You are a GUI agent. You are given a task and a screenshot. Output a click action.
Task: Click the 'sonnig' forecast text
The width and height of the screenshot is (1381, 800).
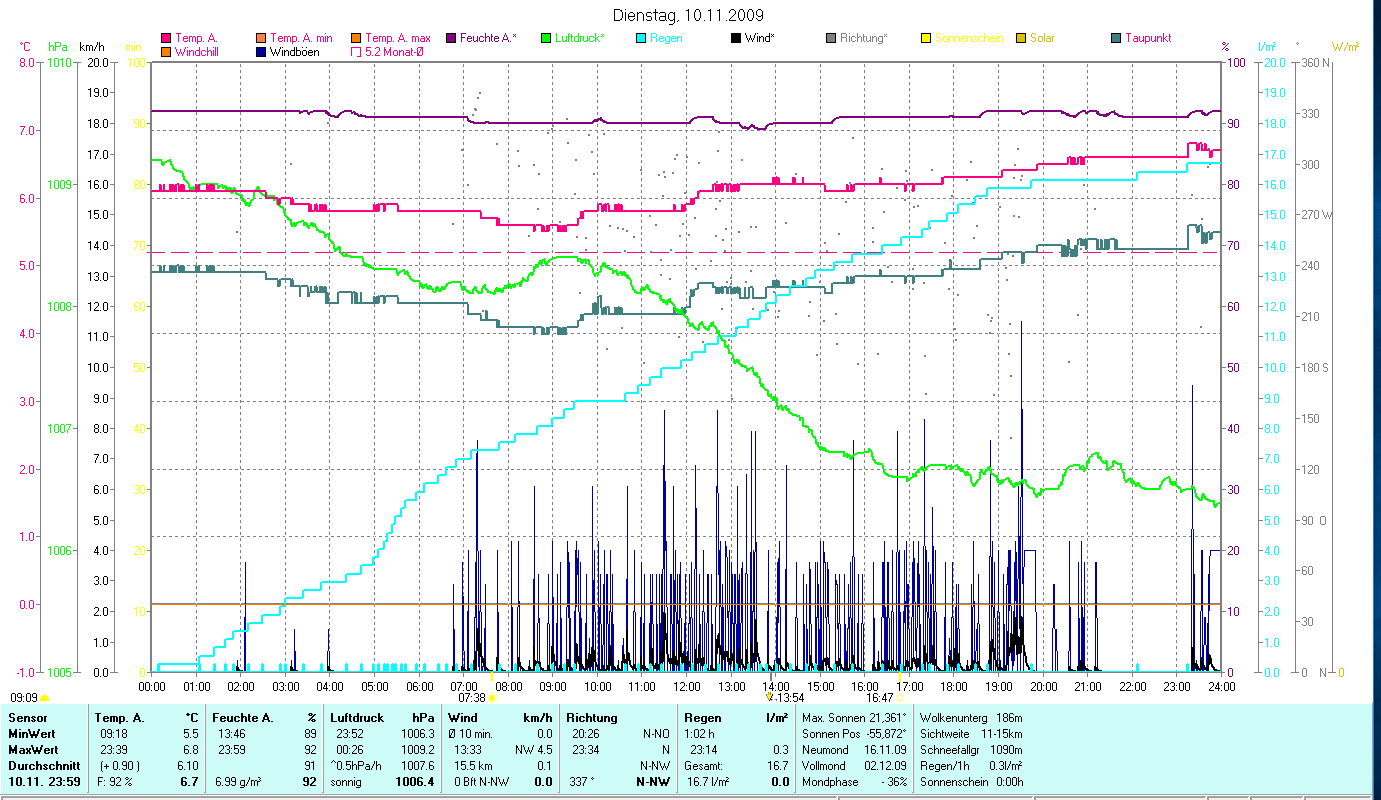click(x=346, y=782)
